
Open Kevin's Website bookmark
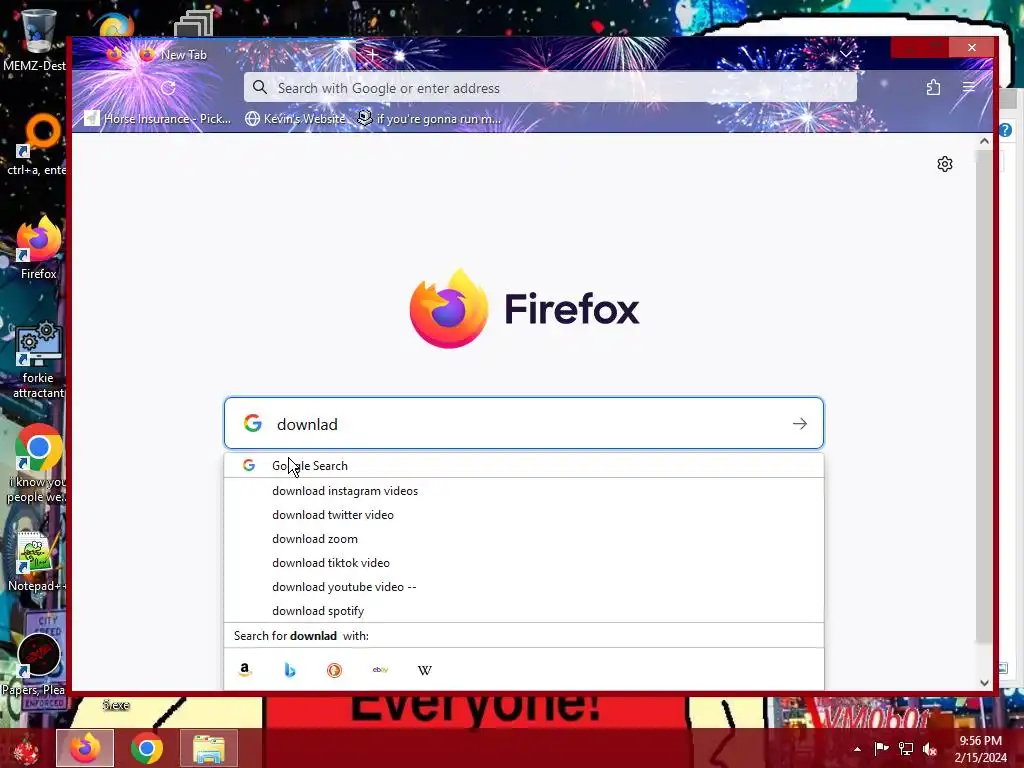[295, 119]
